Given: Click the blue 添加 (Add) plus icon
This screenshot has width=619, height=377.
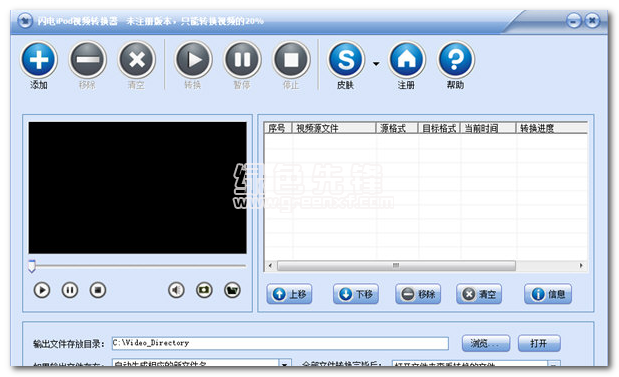Looking at the screenshot, I should (x=39, y=60).
